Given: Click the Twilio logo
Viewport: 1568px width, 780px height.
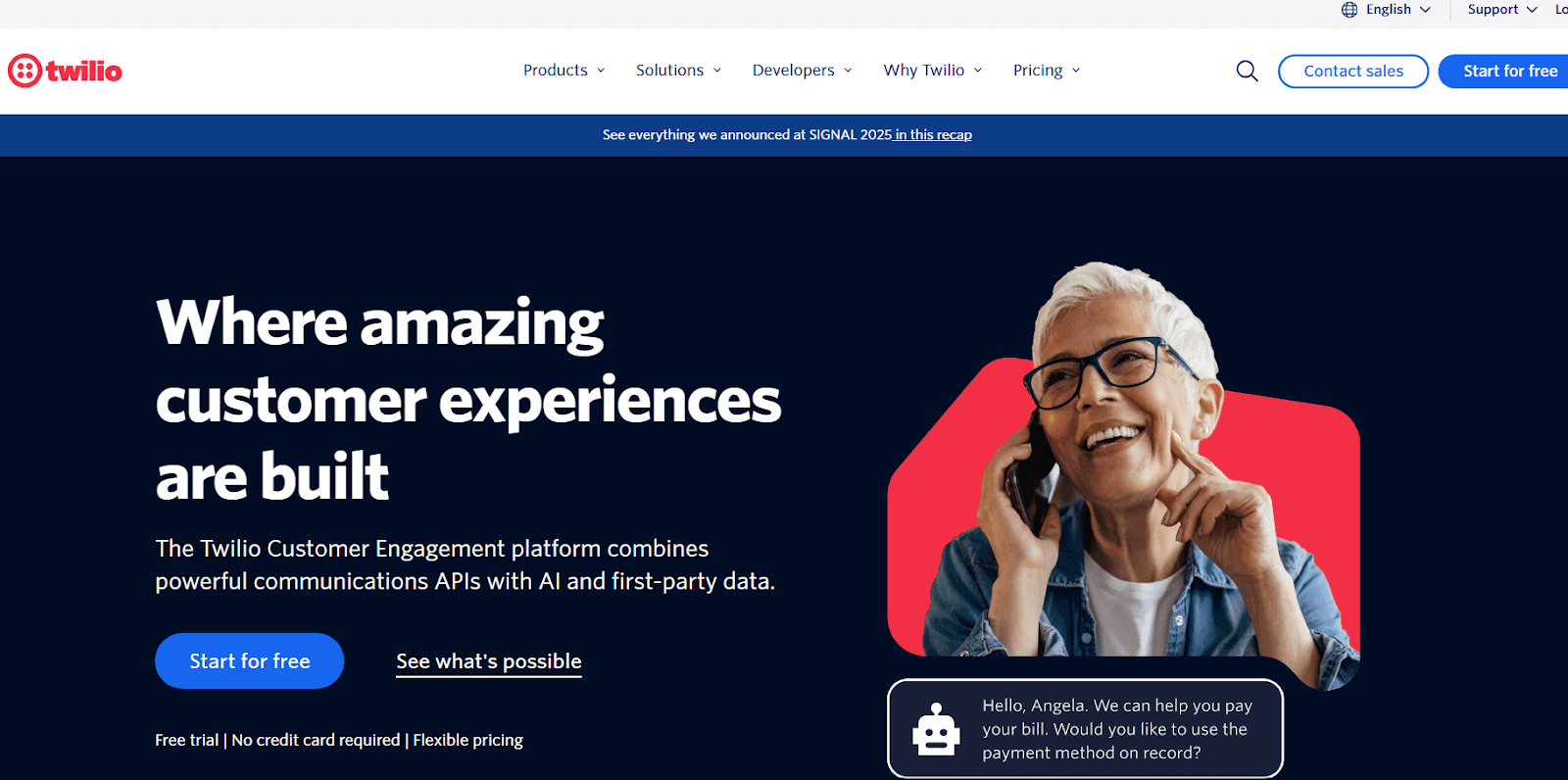Looking at the screenshot, I should [x=65, y=71].
